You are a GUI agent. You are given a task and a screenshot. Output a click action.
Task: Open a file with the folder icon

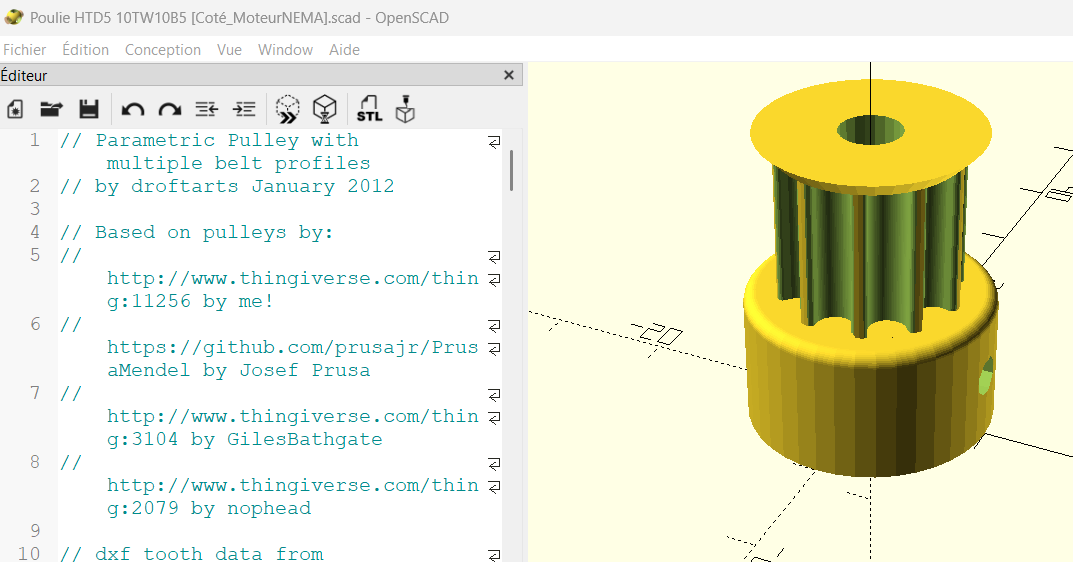pos(51,109)
